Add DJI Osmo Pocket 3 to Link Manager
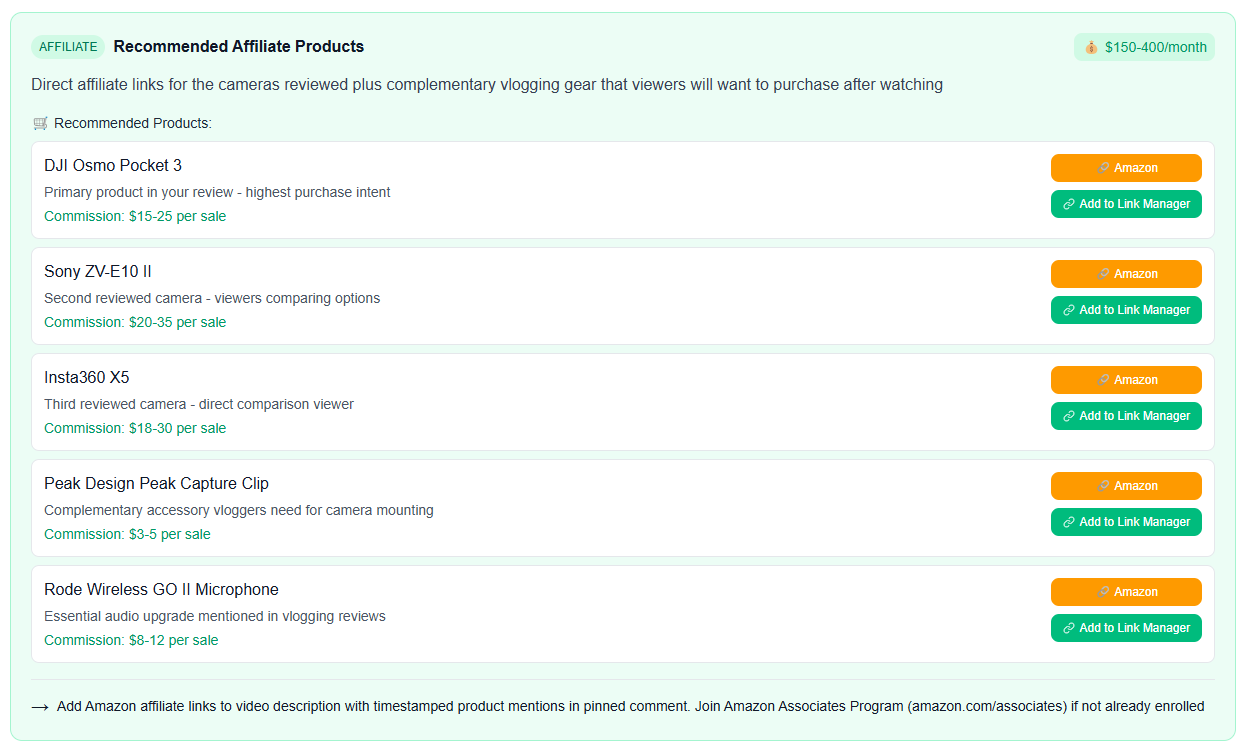Viewport: 1249px width, 751px height. pyautogui.click(x=1125, y=204)
